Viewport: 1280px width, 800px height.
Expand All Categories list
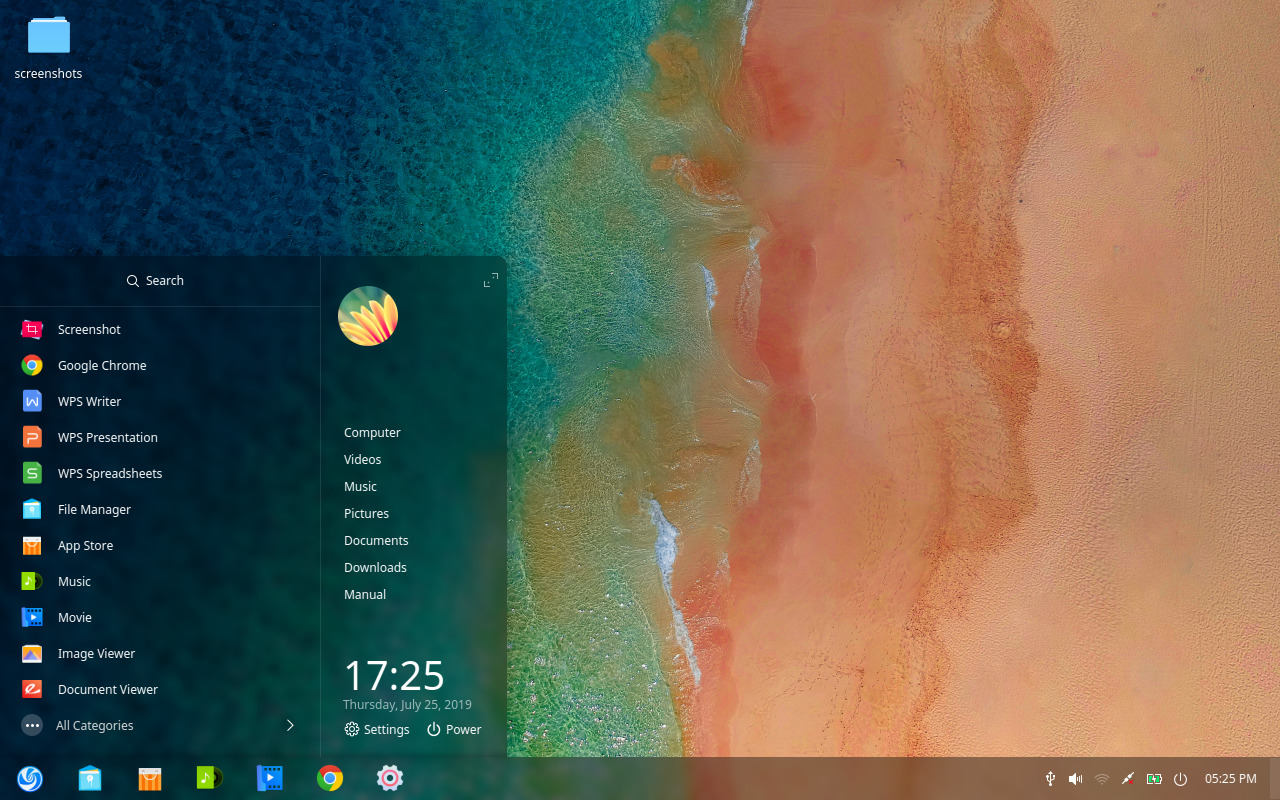click(95, 726)
